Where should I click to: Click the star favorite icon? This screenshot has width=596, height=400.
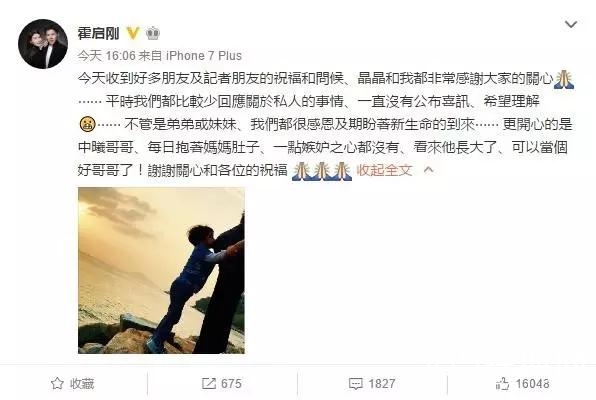pyautogui.click(x=57, y=383)
